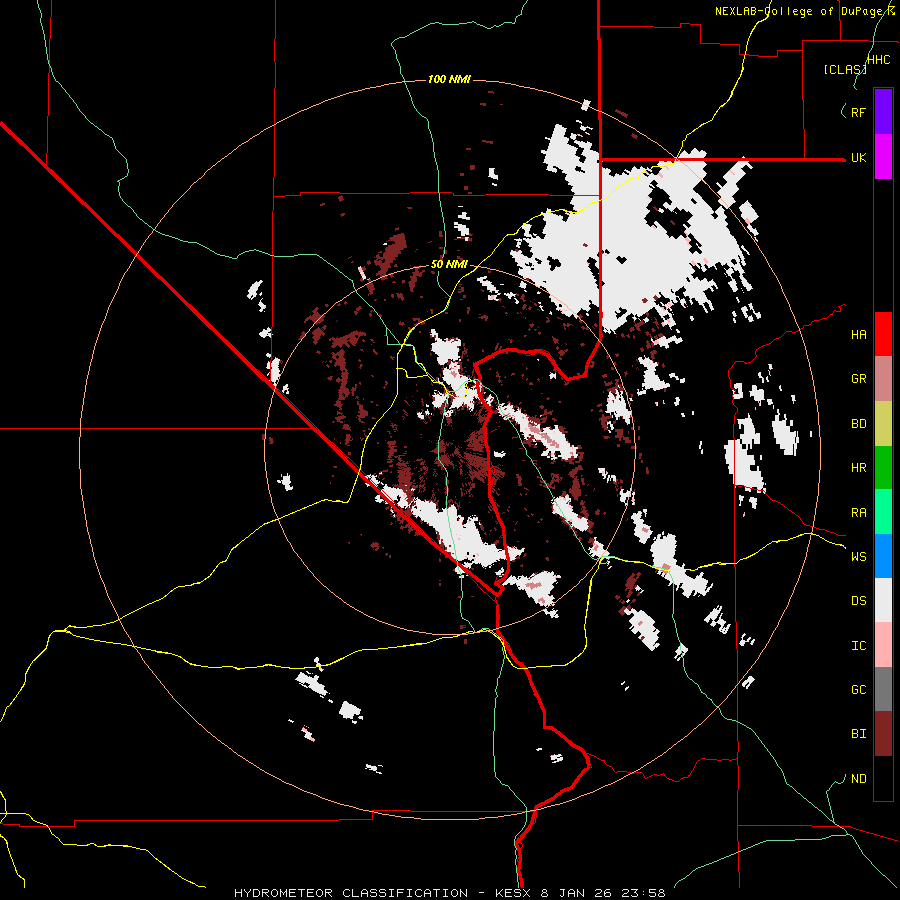Viewport: 900px width, 900px height.
Task: Click the "DS" legend label
Action: [858, 601]
